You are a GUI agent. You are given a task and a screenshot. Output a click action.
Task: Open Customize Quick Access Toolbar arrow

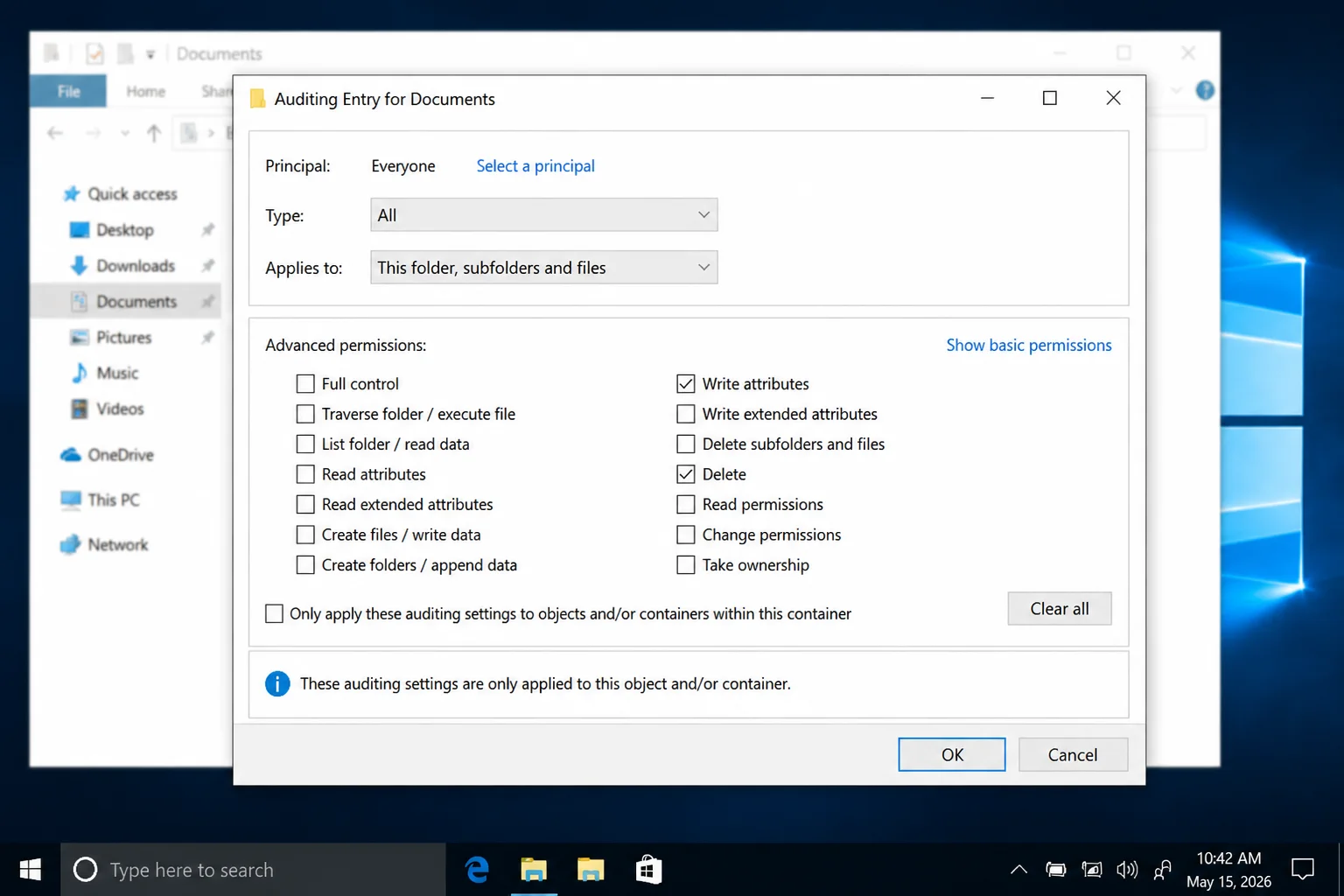(x=150, y=54)
